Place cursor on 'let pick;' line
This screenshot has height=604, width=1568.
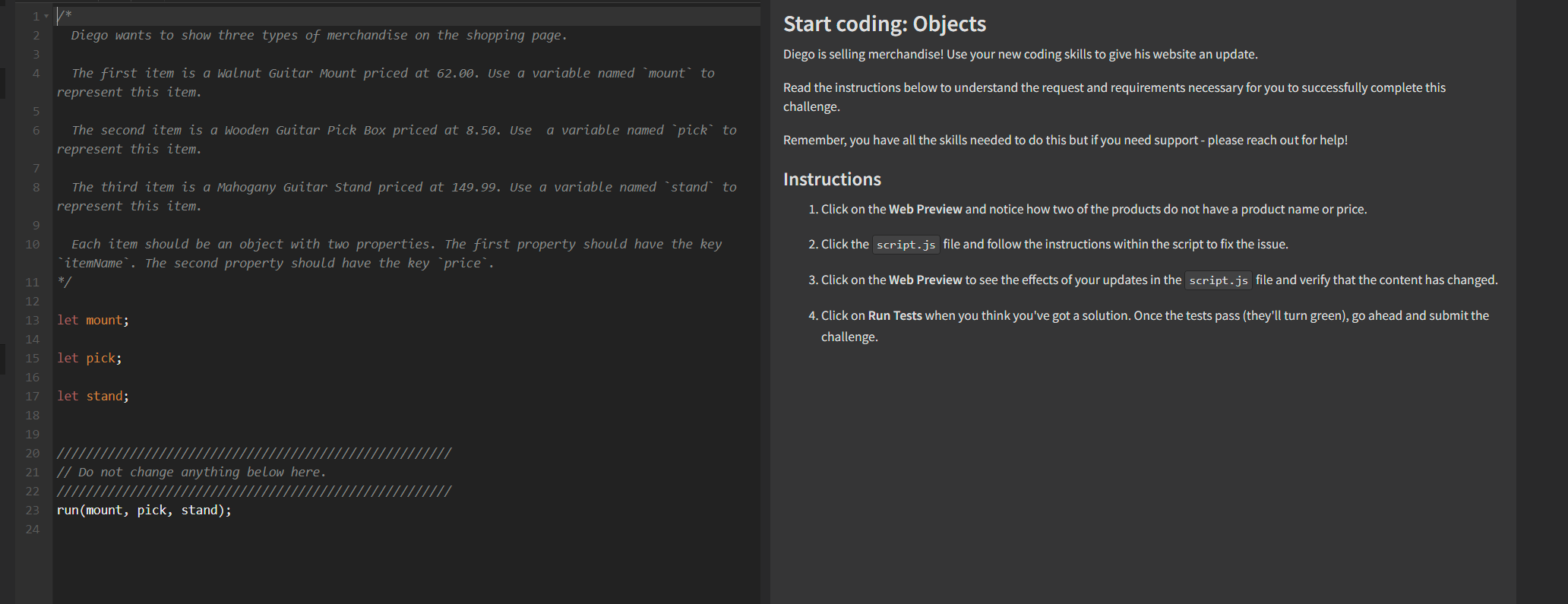point(89,358)
